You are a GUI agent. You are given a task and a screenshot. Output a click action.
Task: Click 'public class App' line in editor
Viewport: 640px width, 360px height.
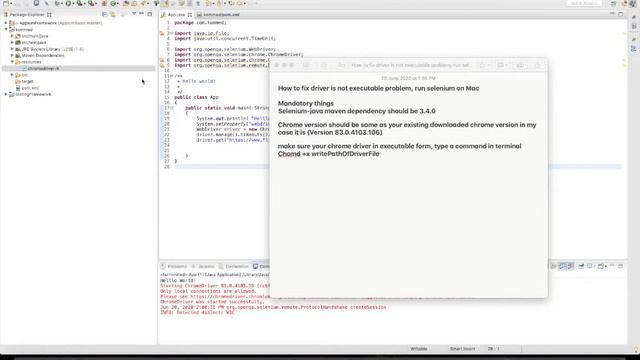click(x=196, y=97)
